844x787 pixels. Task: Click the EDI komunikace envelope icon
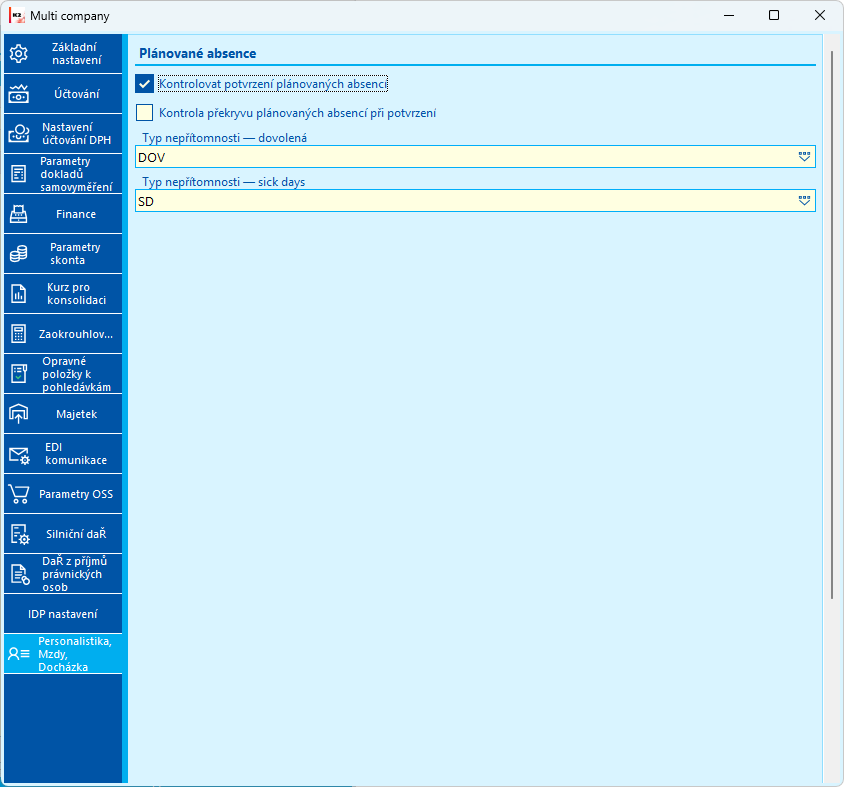(20, 455)
